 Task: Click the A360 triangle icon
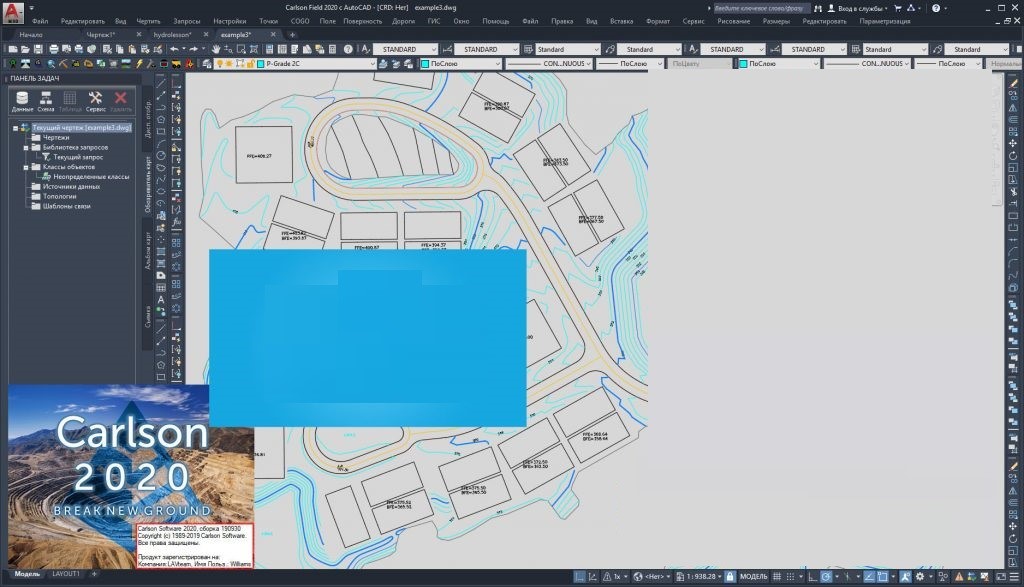[911, 8]
